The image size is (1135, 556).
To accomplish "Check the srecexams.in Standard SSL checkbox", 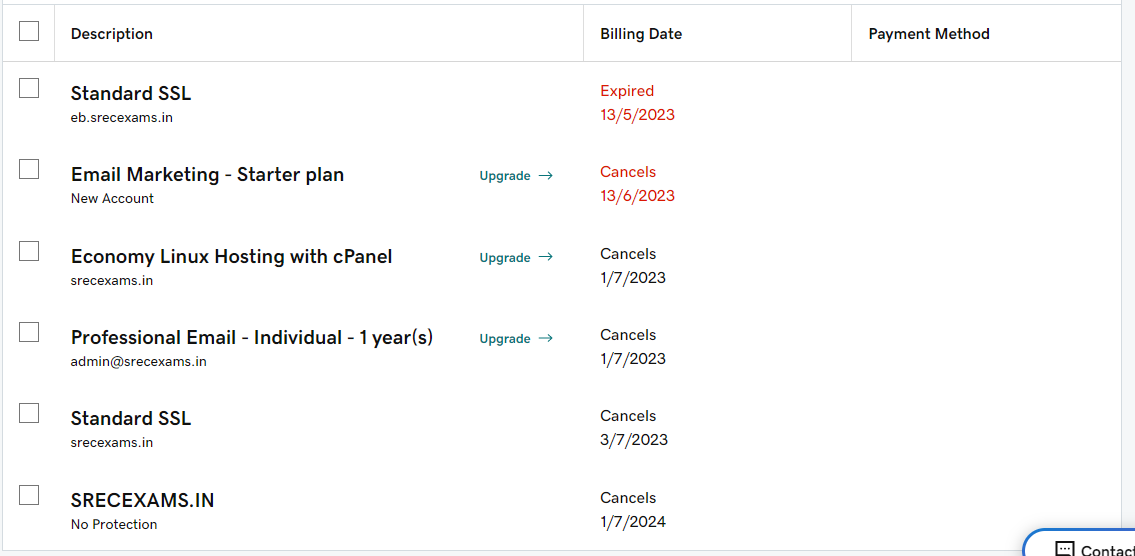I will click(x=29, y=413).
